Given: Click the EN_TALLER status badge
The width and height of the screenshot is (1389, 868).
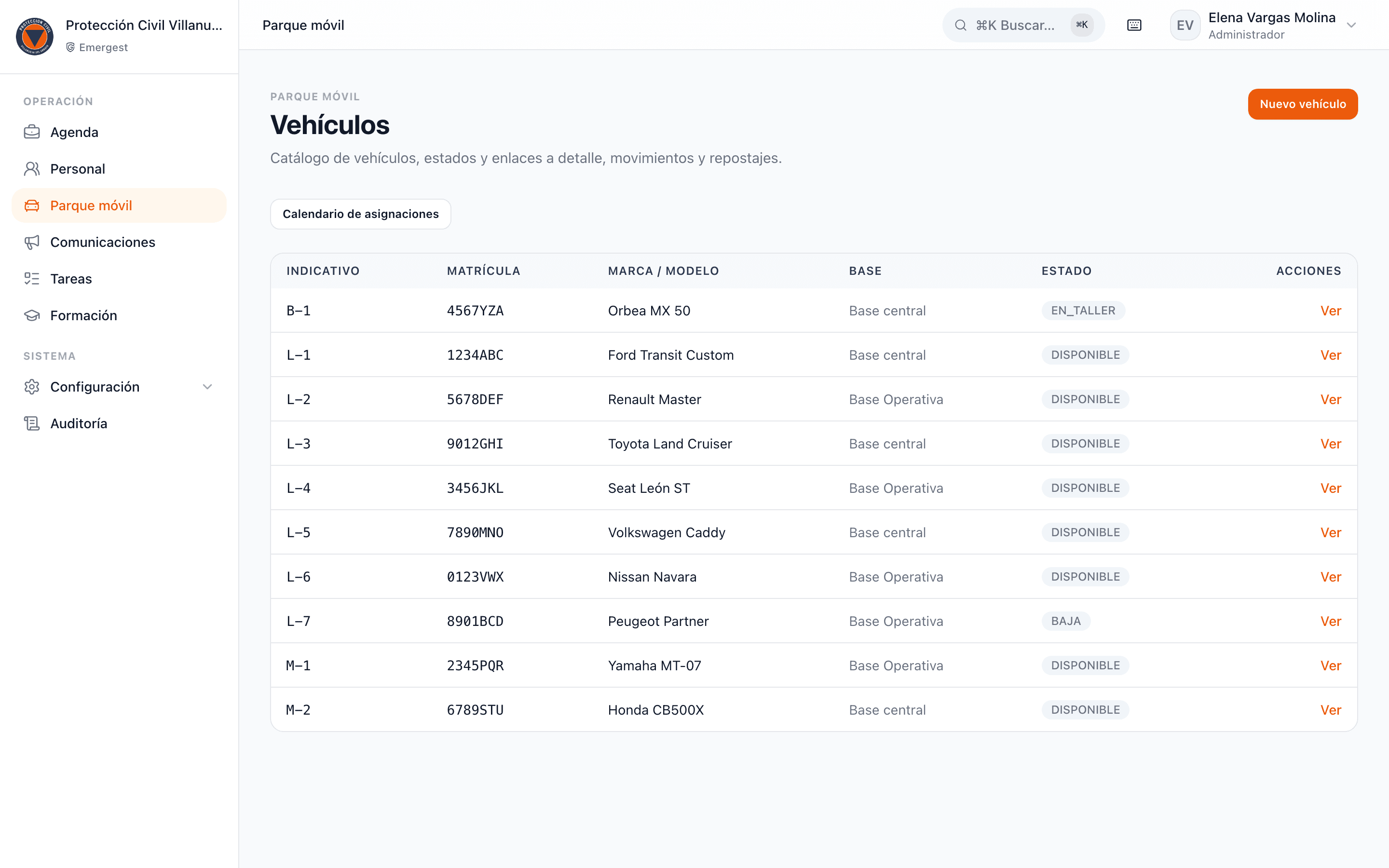Looking at the screenshot, I should [1083, 311].
